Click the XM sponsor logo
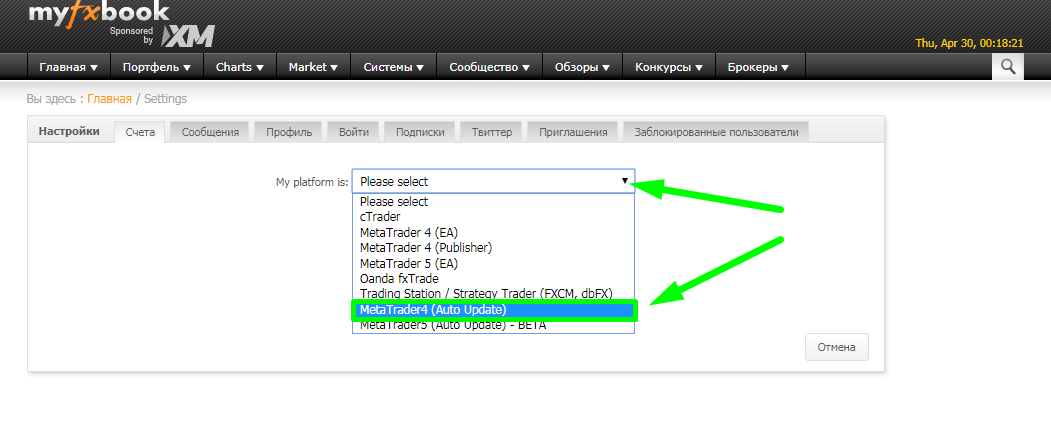The height and width of the screenshot is (424, 1051). point(187,36)
